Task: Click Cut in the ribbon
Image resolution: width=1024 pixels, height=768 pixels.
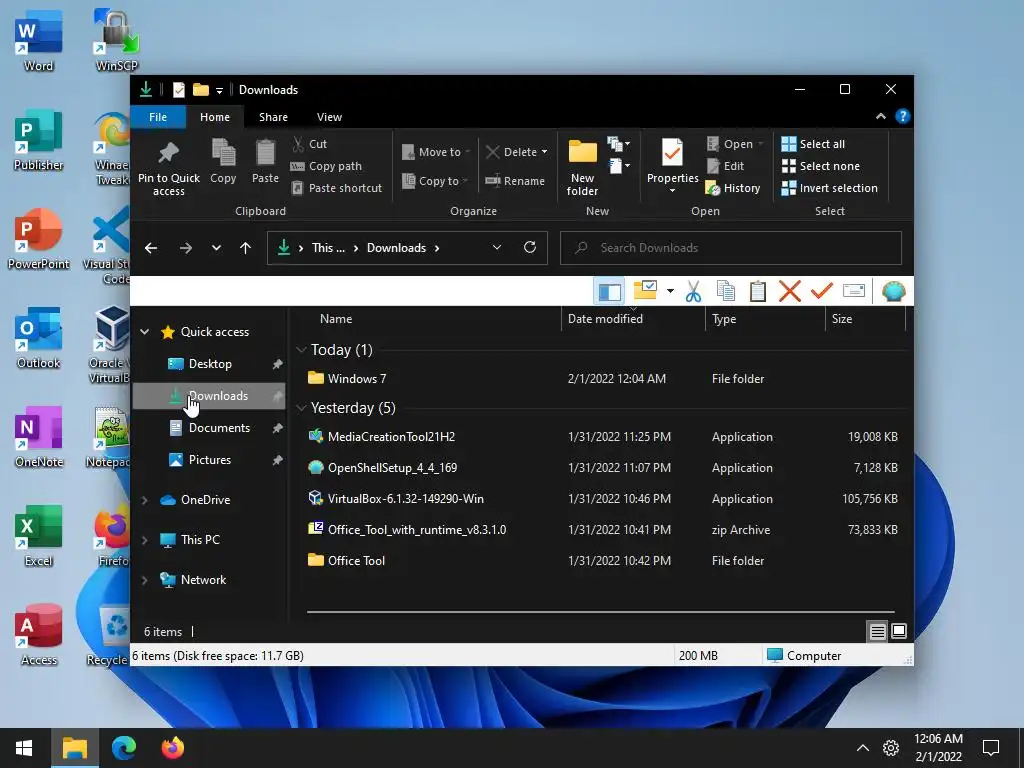Action: pos(310,144)
